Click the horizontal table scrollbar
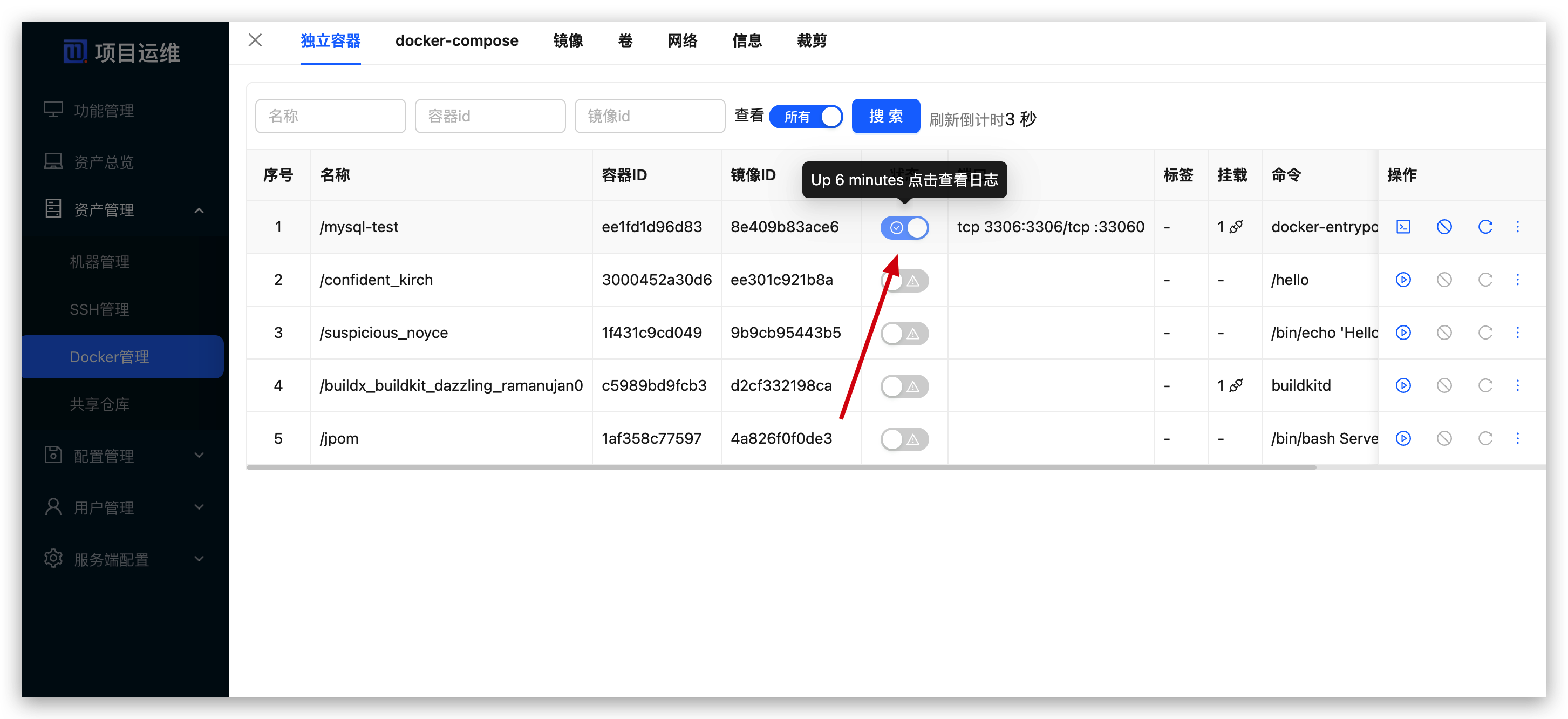This screenshot has height=719, width=1568. 780,467
